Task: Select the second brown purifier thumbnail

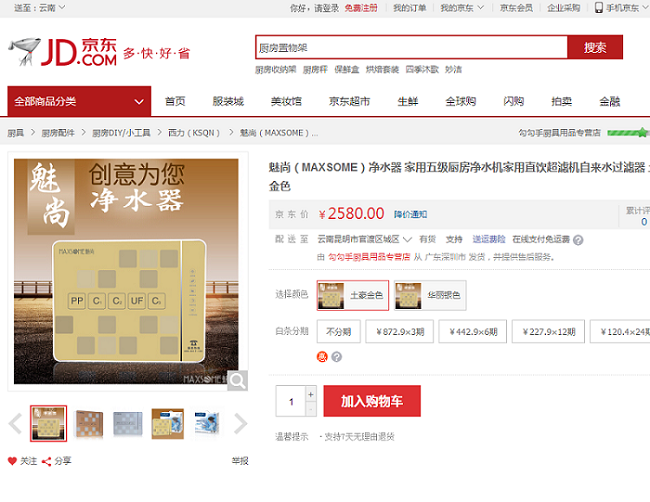Action: point(88,423)
